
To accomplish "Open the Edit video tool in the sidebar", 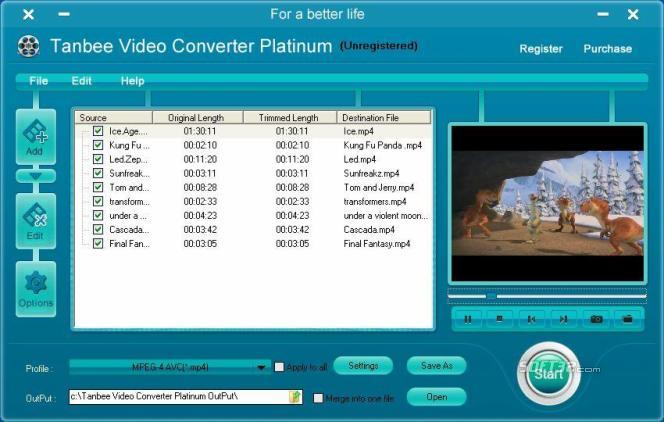I will click(x=36, y=221).
